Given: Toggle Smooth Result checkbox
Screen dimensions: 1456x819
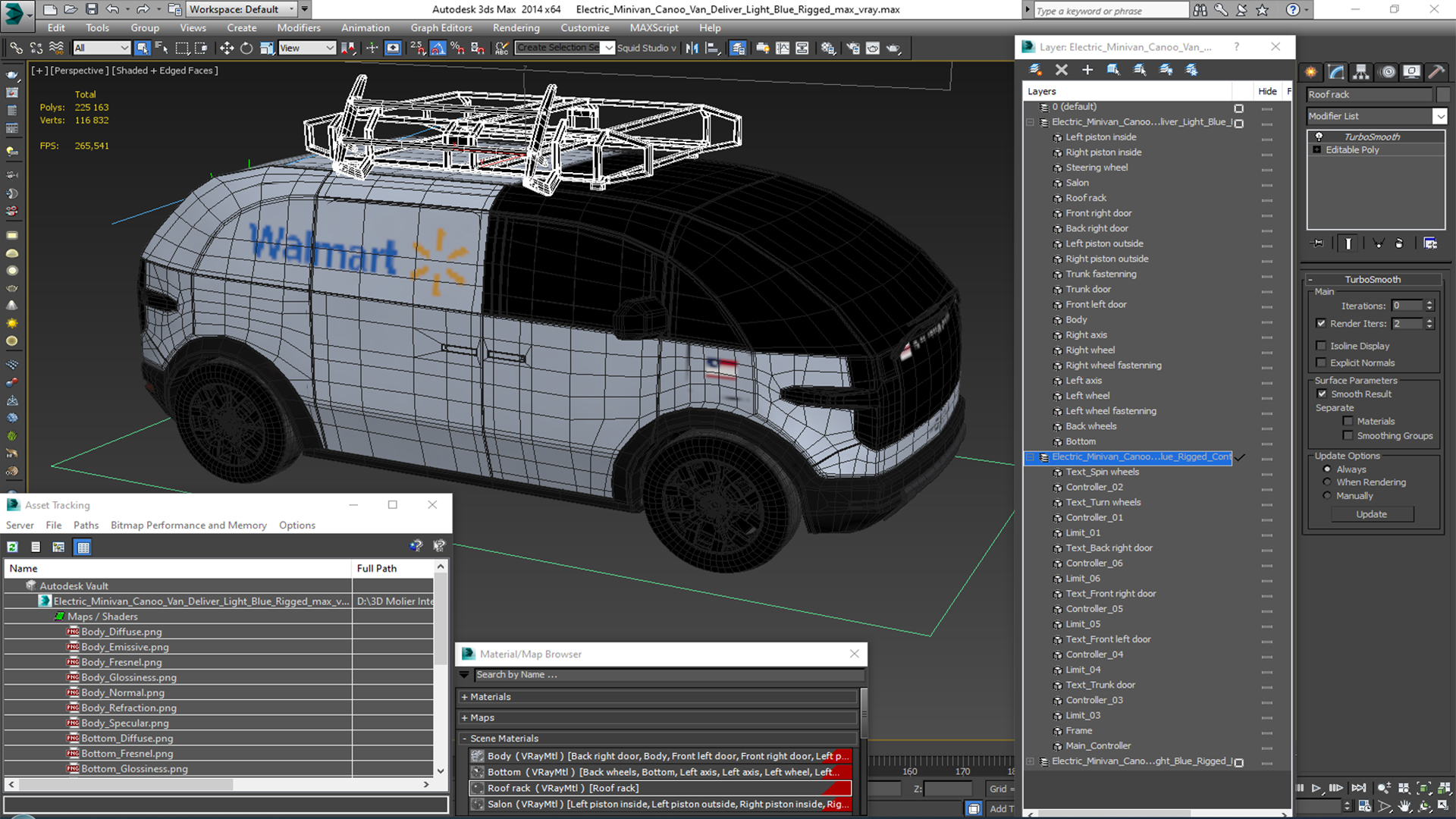Looking at the screenshot, I should click(1322, 394).
